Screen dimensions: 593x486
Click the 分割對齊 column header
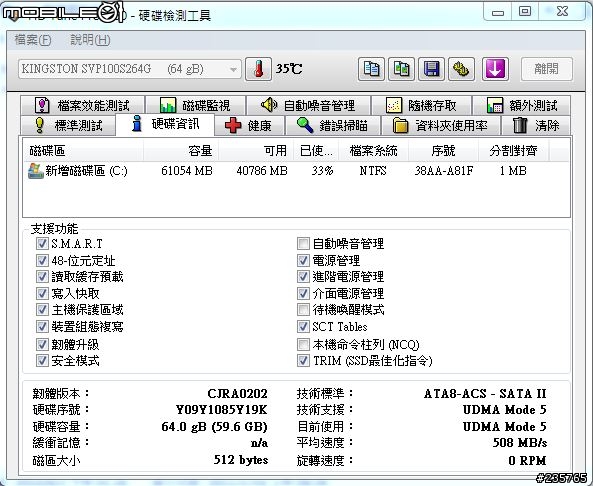[514, 151]
